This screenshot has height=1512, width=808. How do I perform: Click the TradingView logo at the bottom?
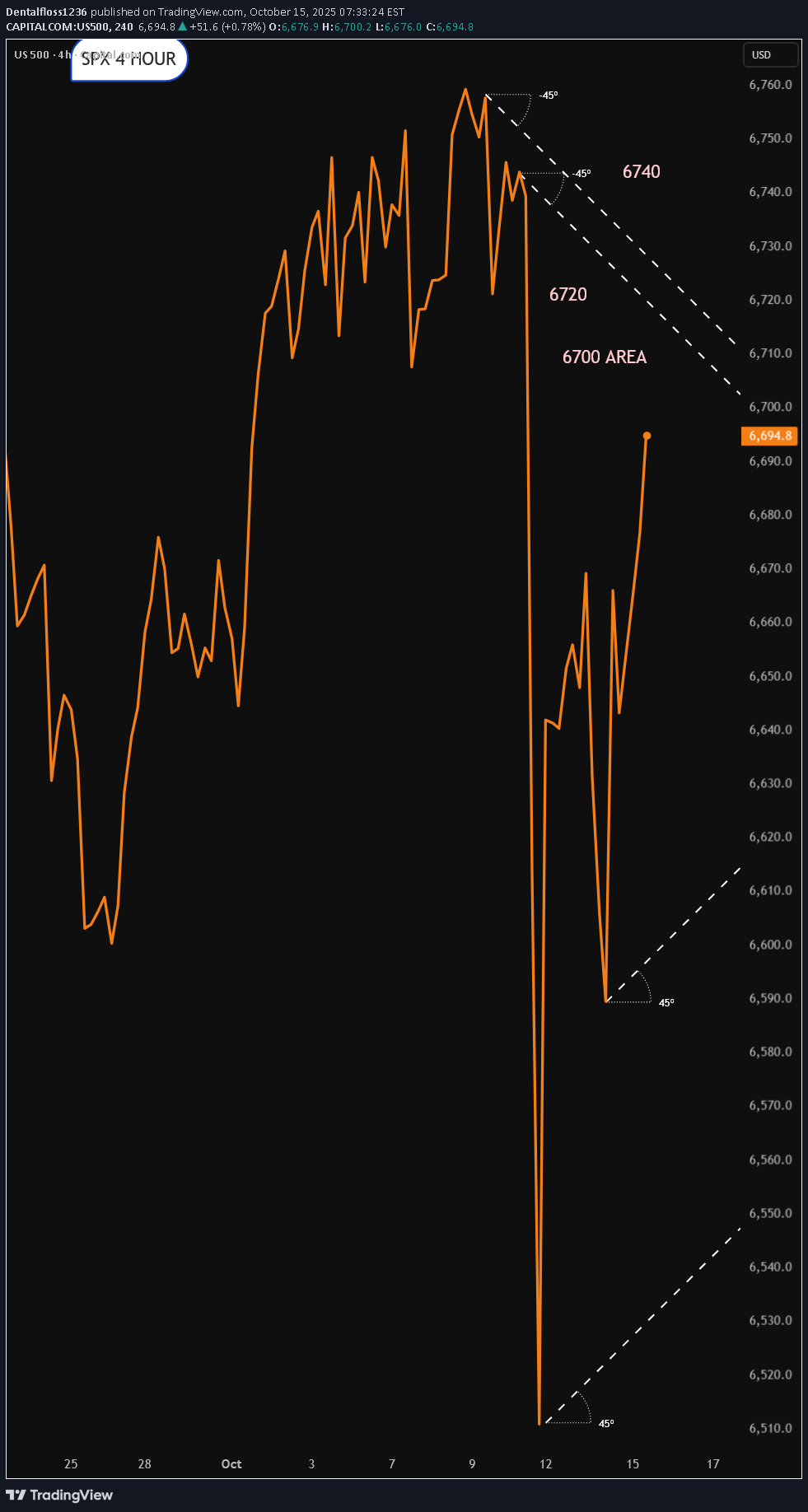tap(59, 1495)
